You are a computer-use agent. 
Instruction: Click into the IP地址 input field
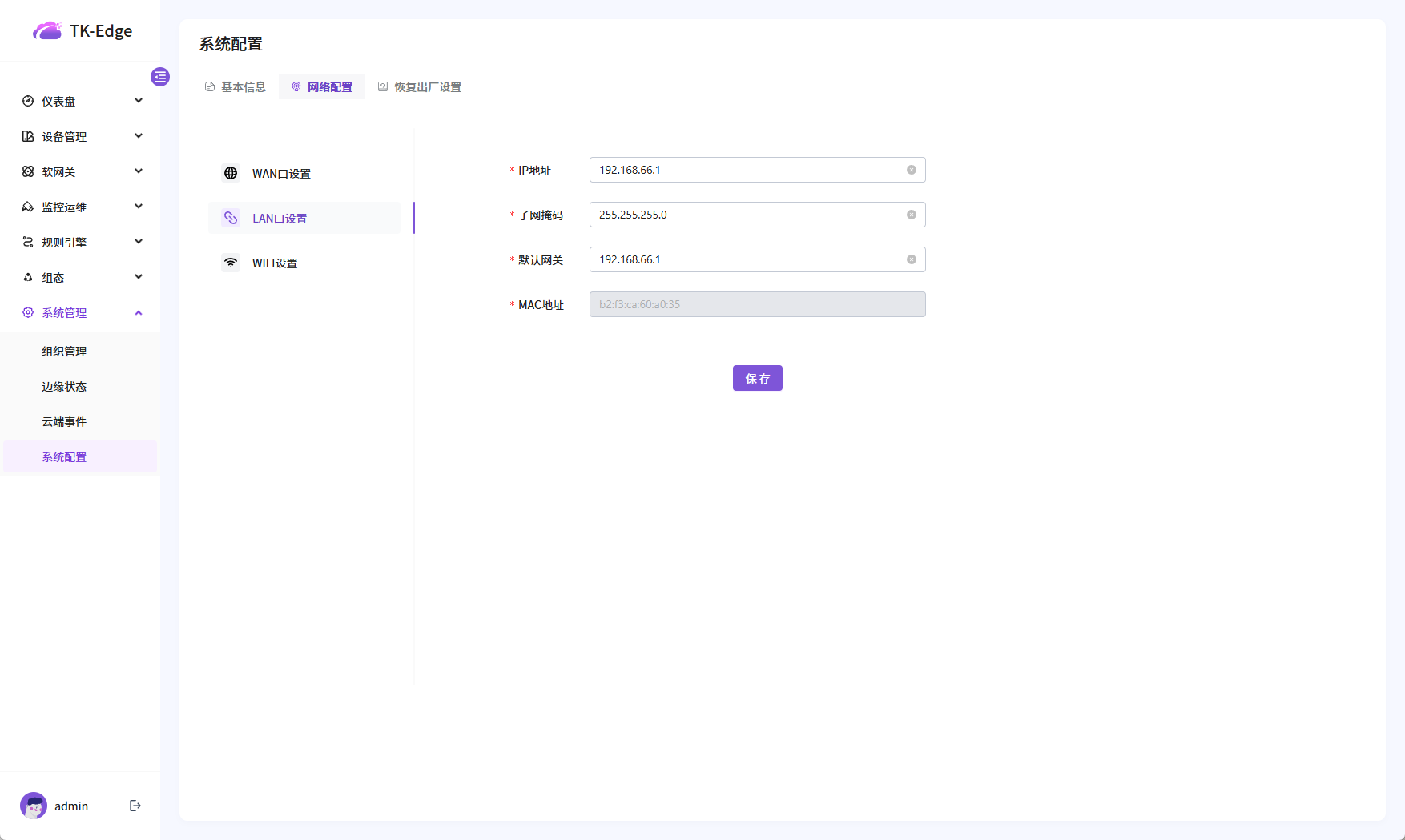(x=745, y=170)
